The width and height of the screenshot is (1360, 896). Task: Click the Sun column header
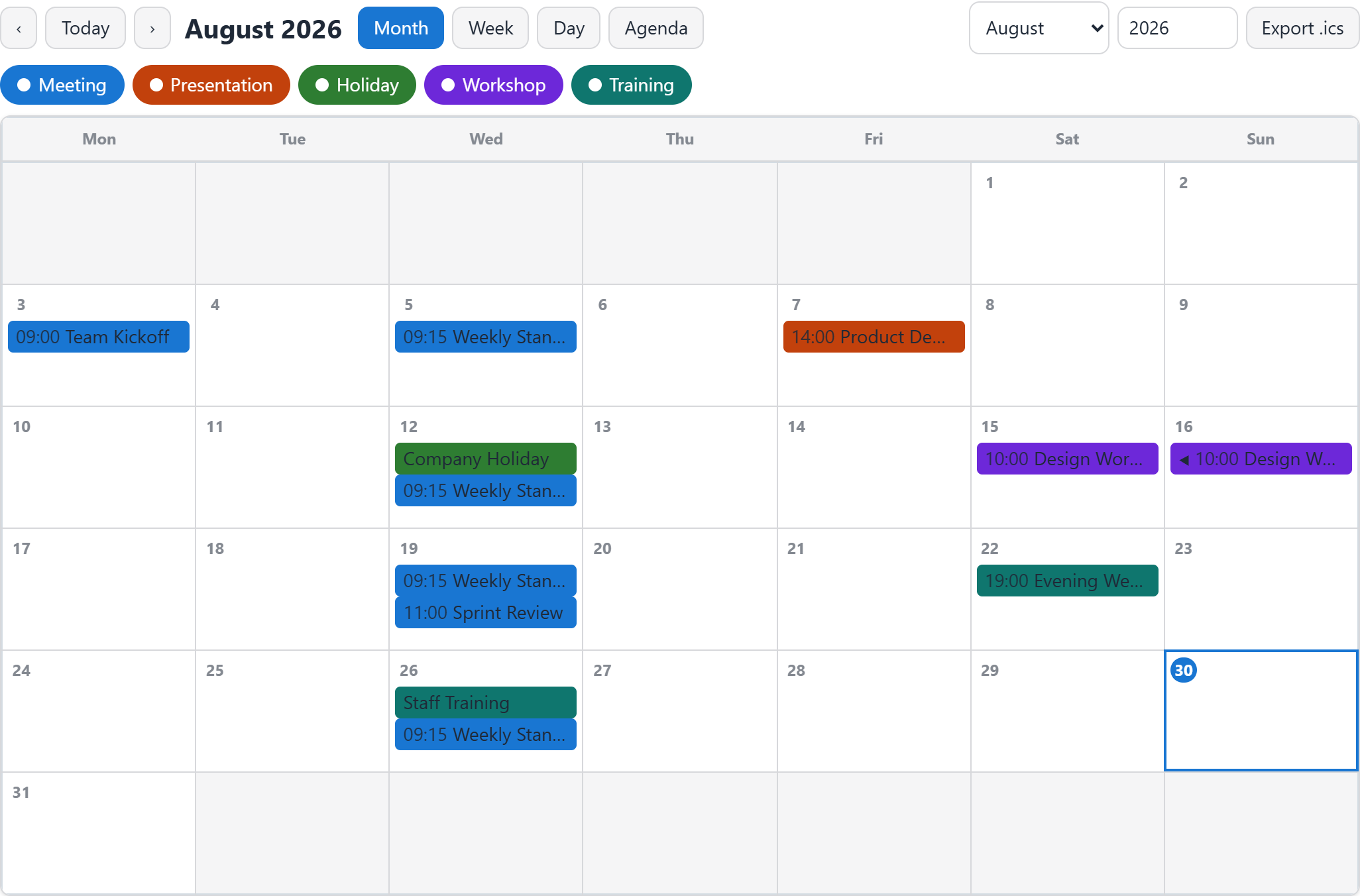click(1261, 139)
